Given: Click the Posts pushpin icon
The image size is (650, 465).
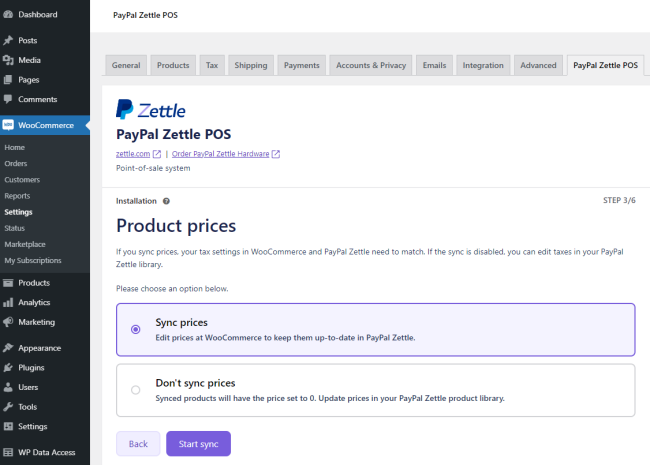Looking at the screenshot, I should tap(8, 41).
